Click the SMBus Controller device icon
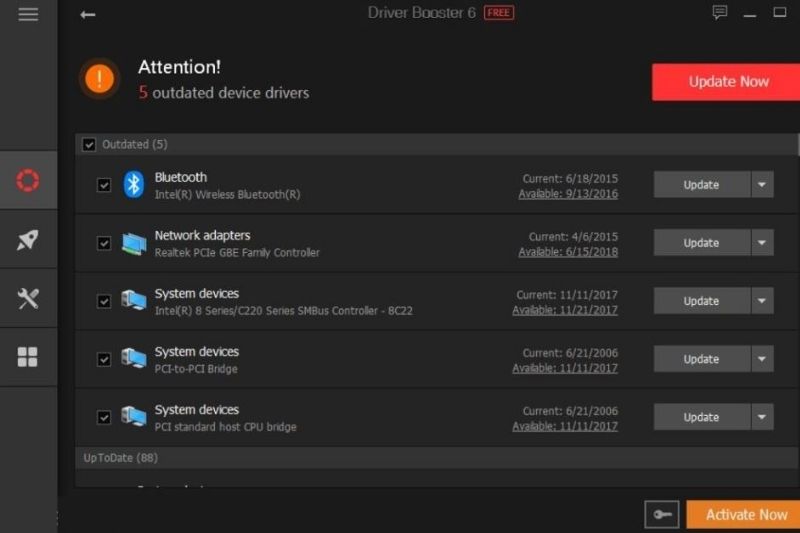The width and height of the screenshot is (800, 533). point(134,300)
